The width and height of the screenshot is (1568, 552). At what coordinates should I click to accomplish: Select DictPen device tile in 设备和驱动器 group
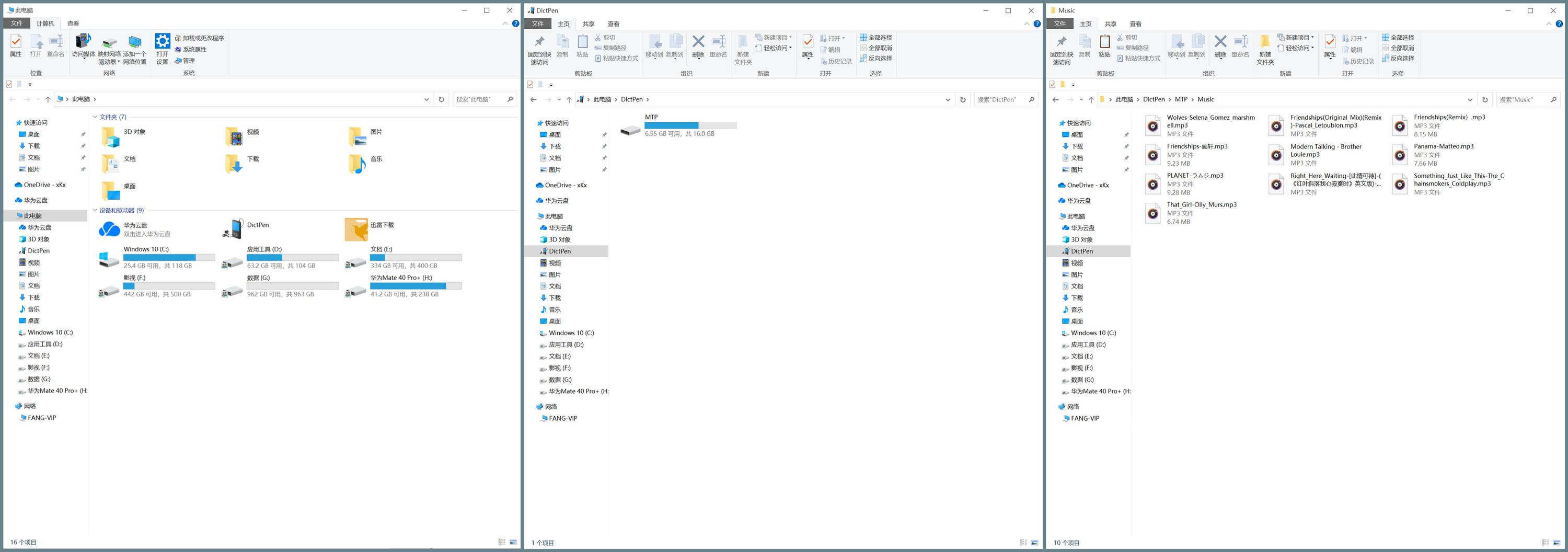[246, 229]
